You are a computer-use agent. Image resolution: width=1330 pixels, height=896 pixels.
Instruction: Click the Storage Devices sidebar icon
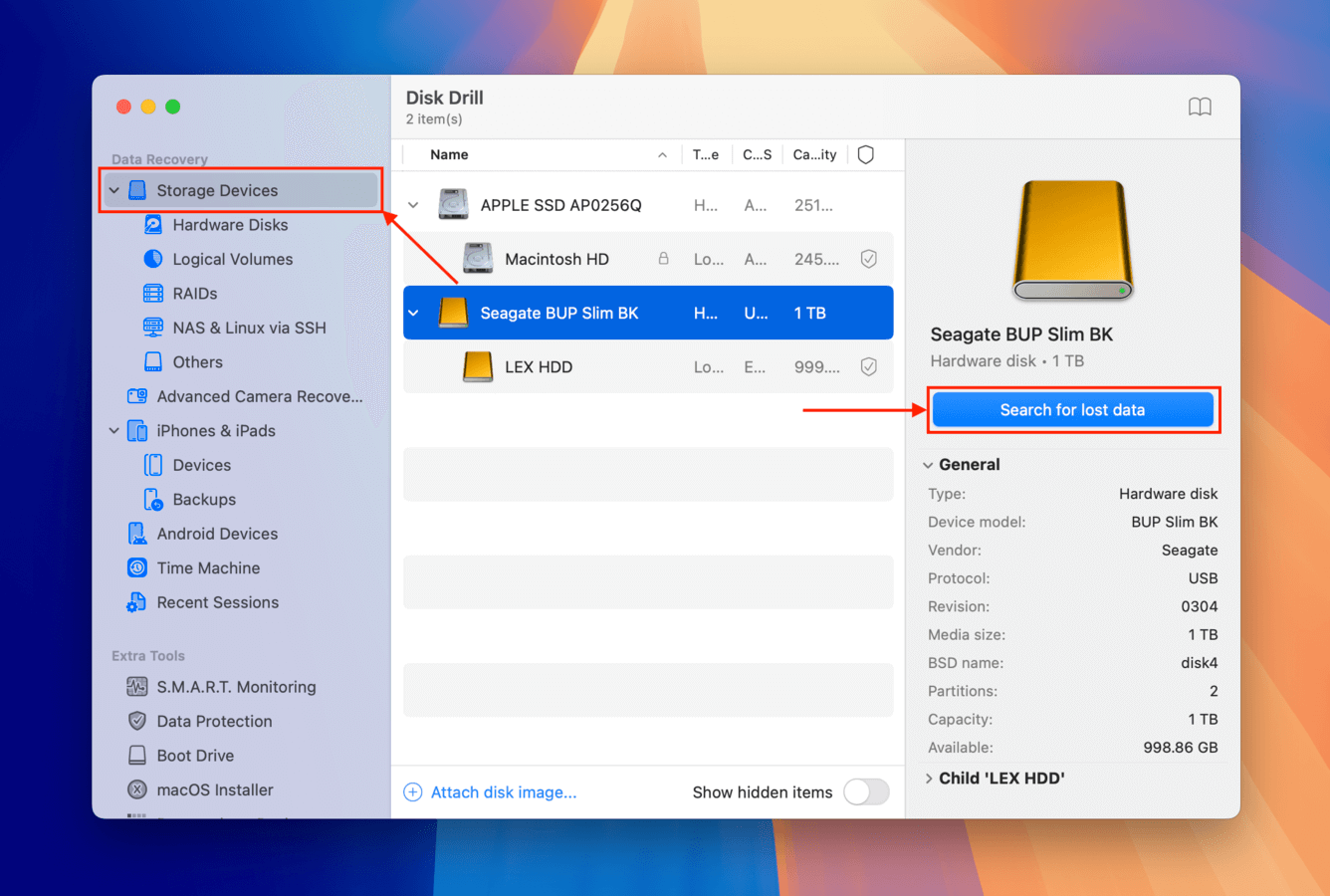[137, 190]
